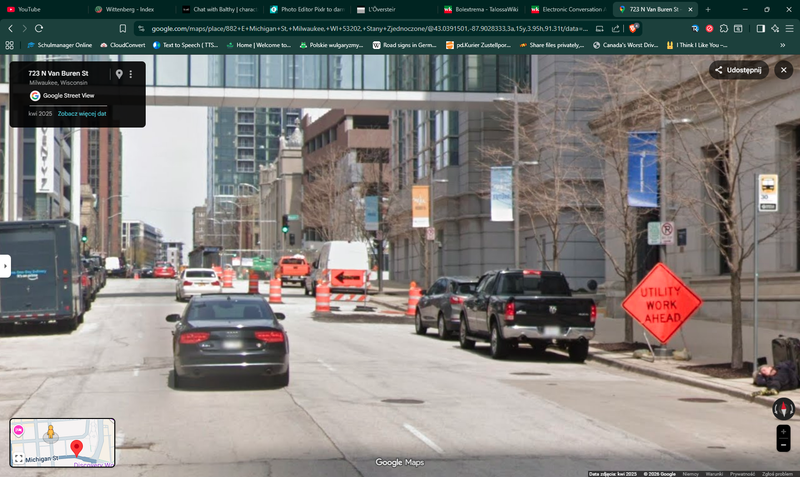
Task: Open the Road signs in Germany bookmark
Action: pos(405,45)
